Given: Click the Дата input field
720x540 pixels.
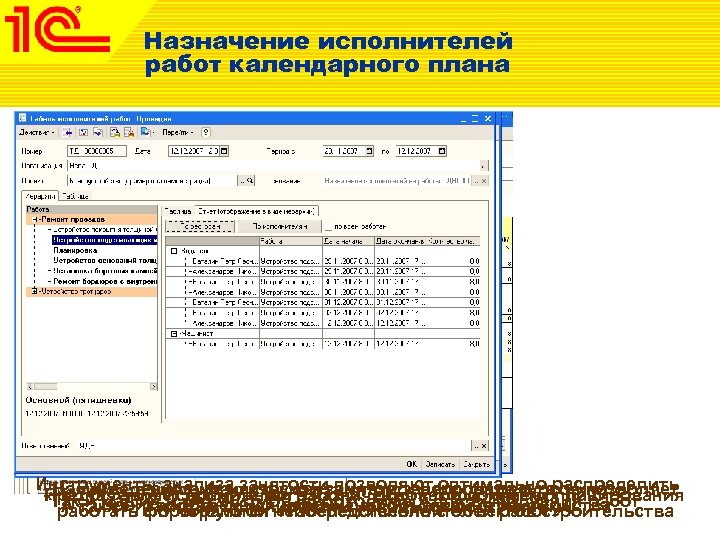Looking at the screenshot, I should point(194,151).
